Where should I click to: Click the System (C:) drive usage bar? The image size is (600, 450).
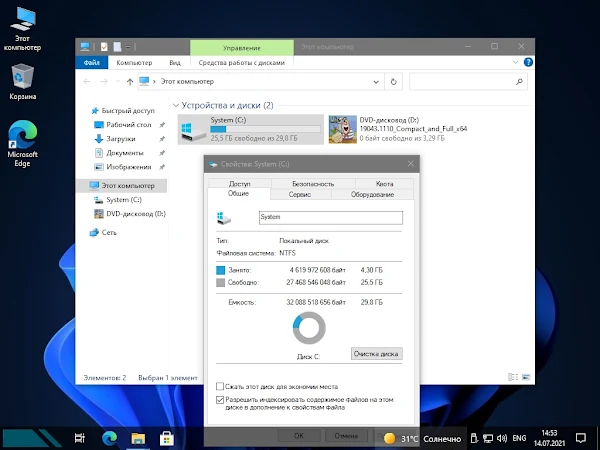click(x=266, y=129)
